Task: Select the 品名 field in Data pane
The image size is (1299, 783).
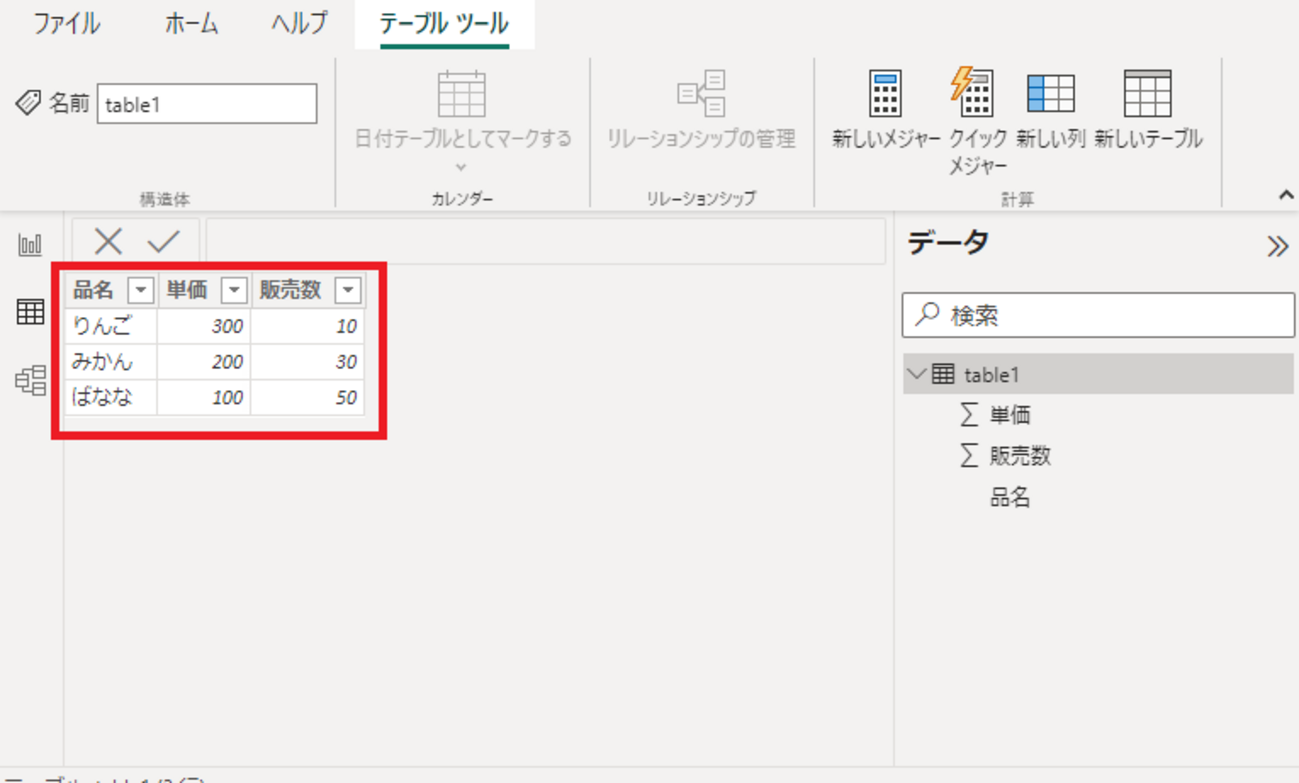Action: 1010,497
